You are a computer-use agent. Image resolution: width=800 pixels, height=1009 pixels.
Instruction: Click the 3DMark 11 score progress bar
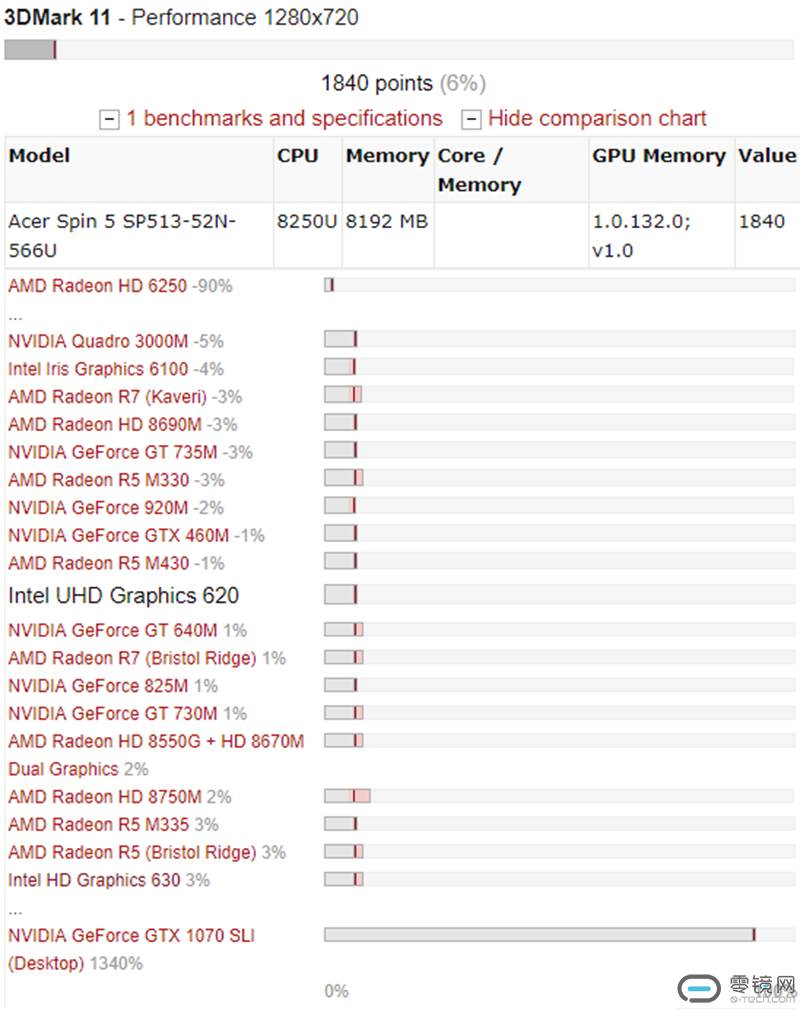(399, 50)
